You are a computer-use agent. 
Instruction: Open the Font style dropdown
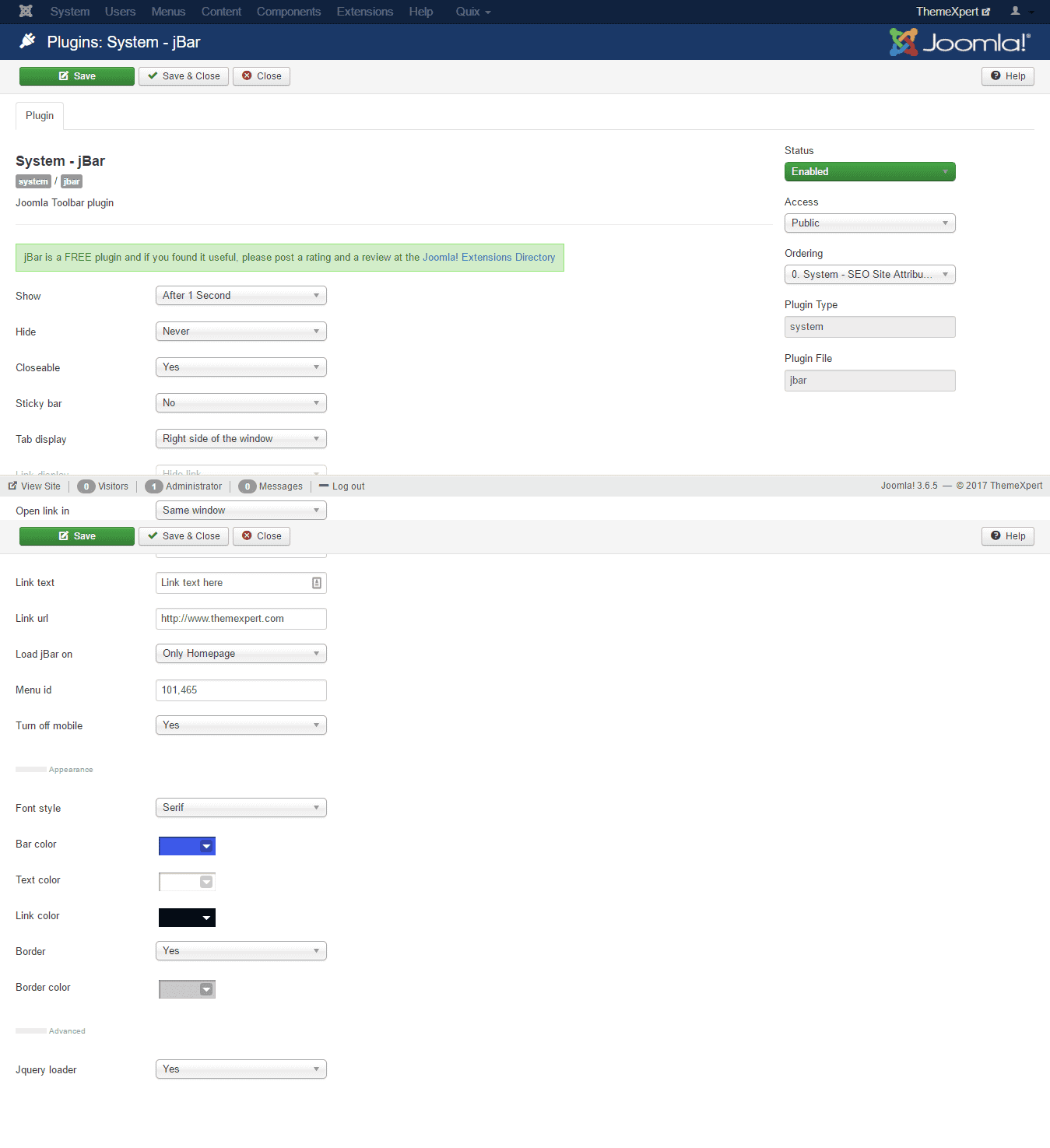[x=241, y=808]
